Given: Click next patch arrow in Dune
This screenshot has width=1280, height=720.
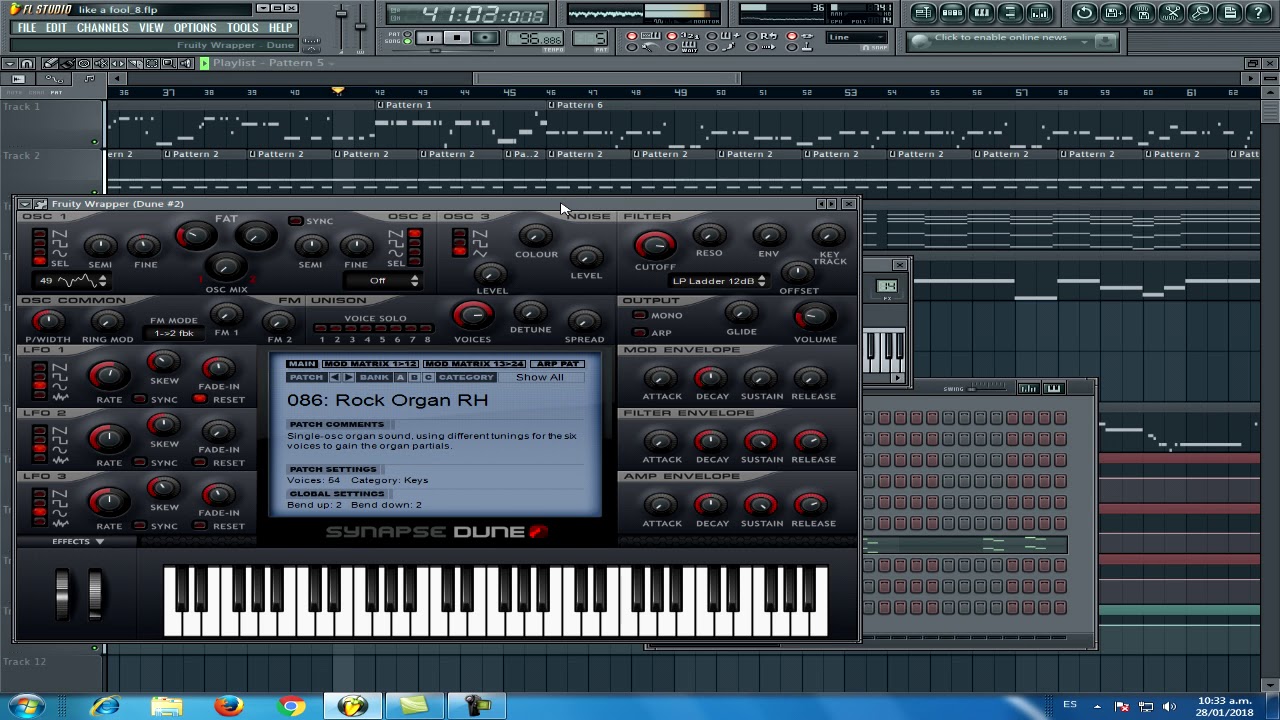Looking at the screenshot, I should [348, 377].
